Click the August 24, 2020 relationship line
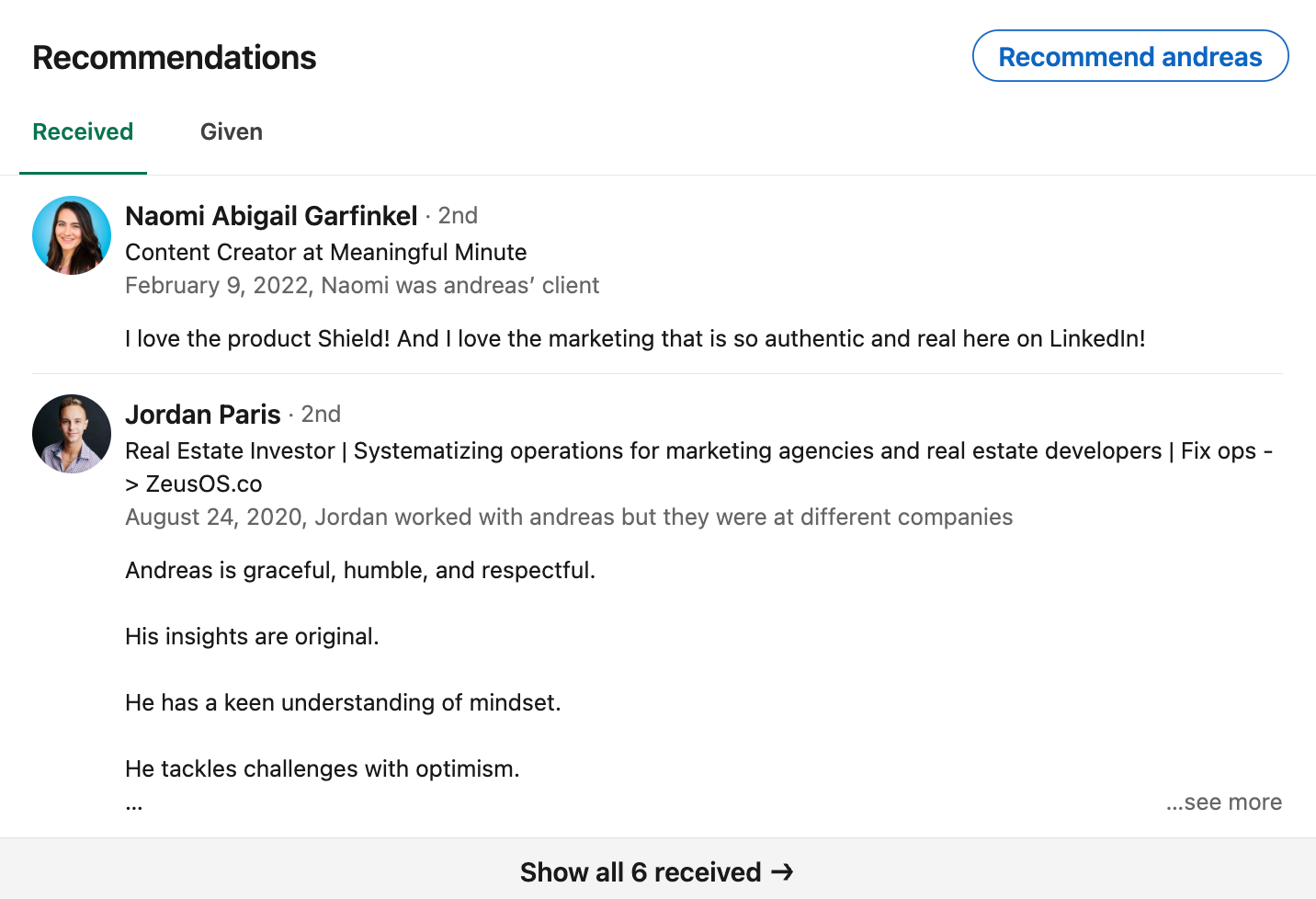The width and height of the screenshot is (1316, 899). point(569,518)
